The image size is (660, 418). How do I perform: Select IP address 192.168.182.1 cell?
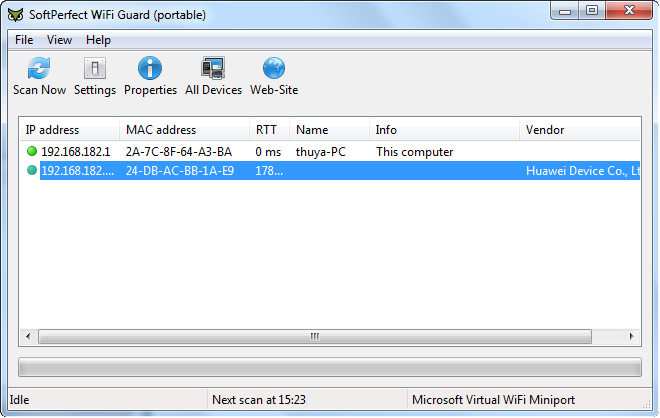coord(76,152)
